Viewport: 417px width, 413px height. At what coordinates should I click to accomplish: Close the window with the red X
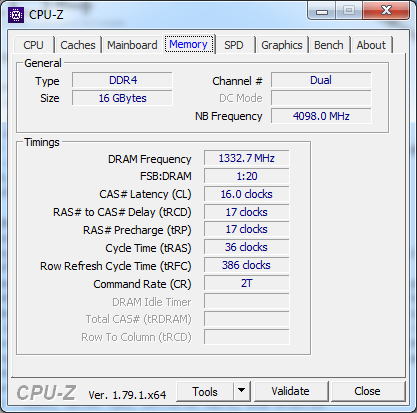coord(386,11)
